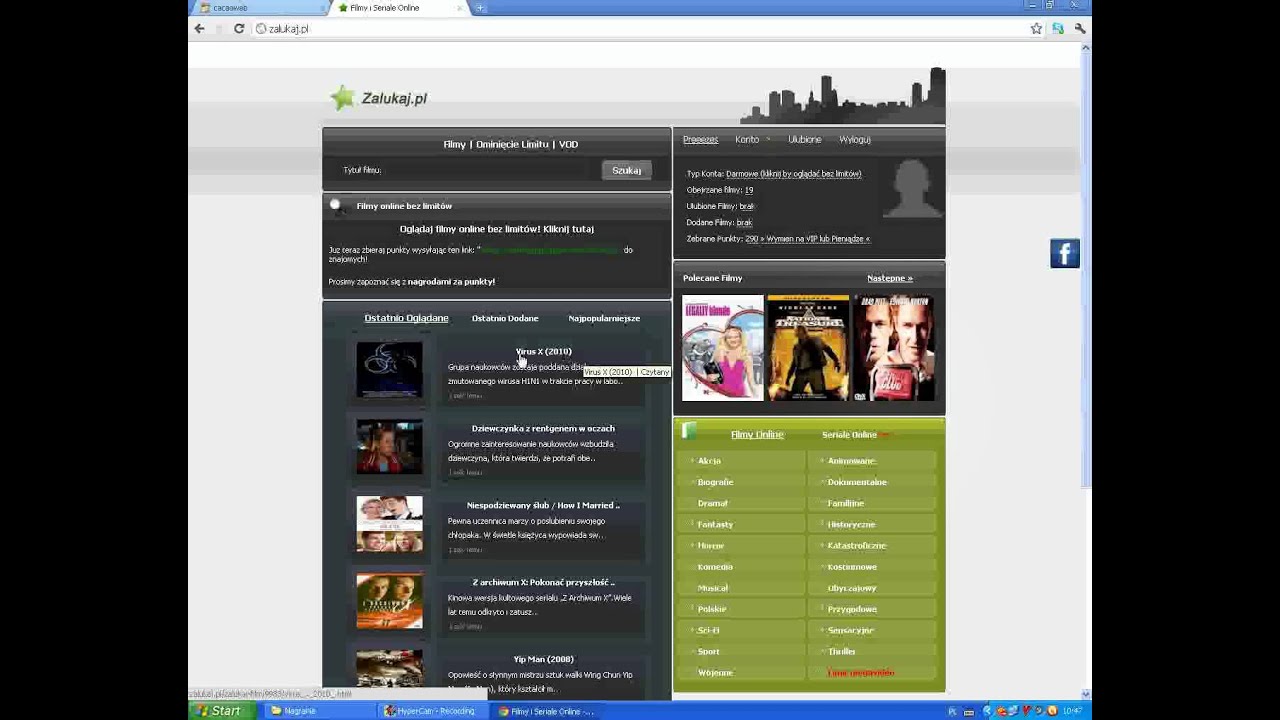Click the user avatar silhouette
The width and height of the screenshot is (1280, 720).
pos(912,188)
